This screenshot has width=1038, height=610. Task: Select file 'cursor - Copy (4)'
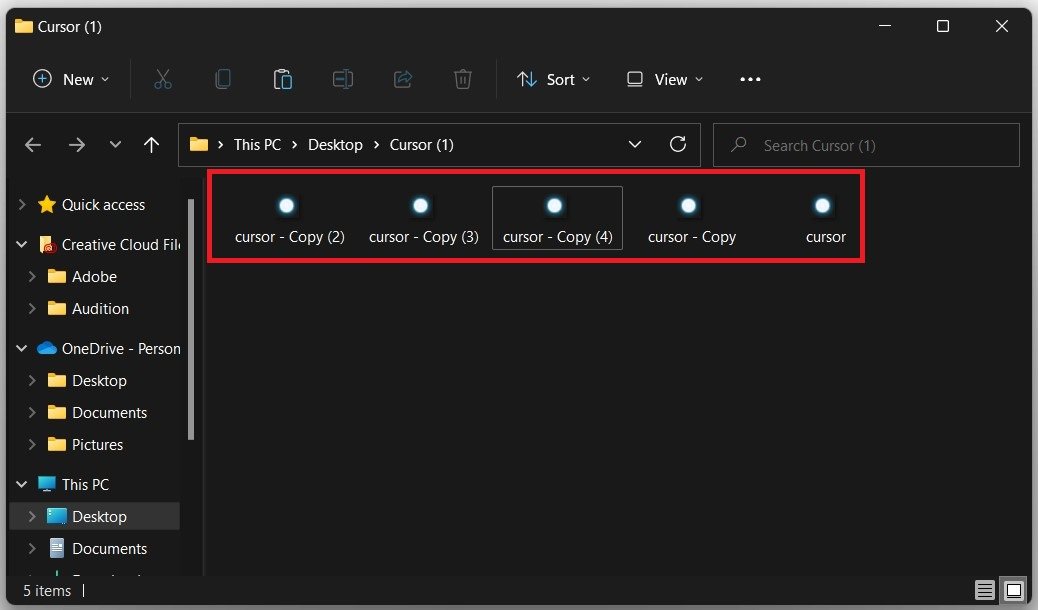[557, 218]
